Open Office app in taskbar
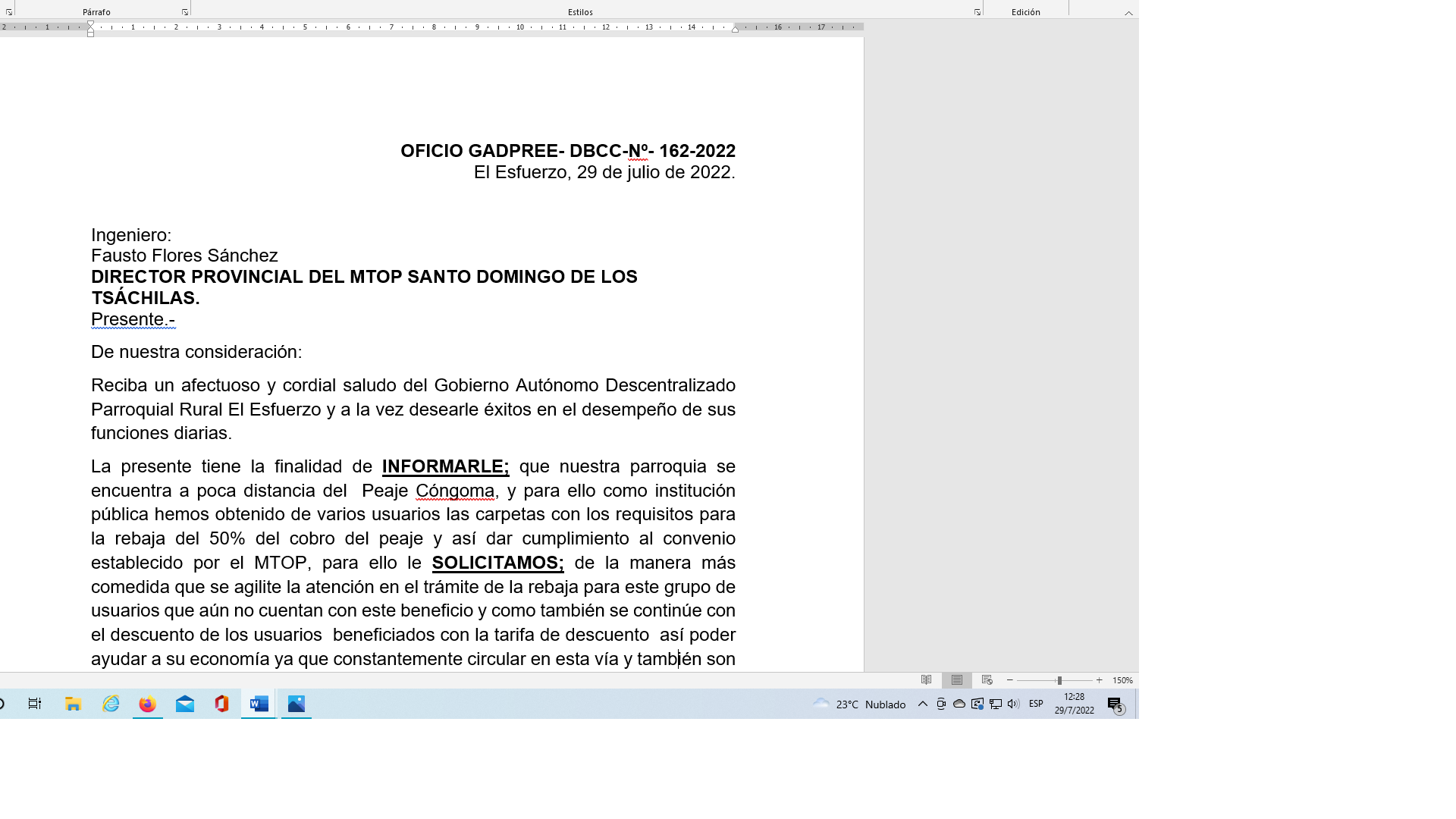This screenshot has height=819, width=1456. point(221,704)
